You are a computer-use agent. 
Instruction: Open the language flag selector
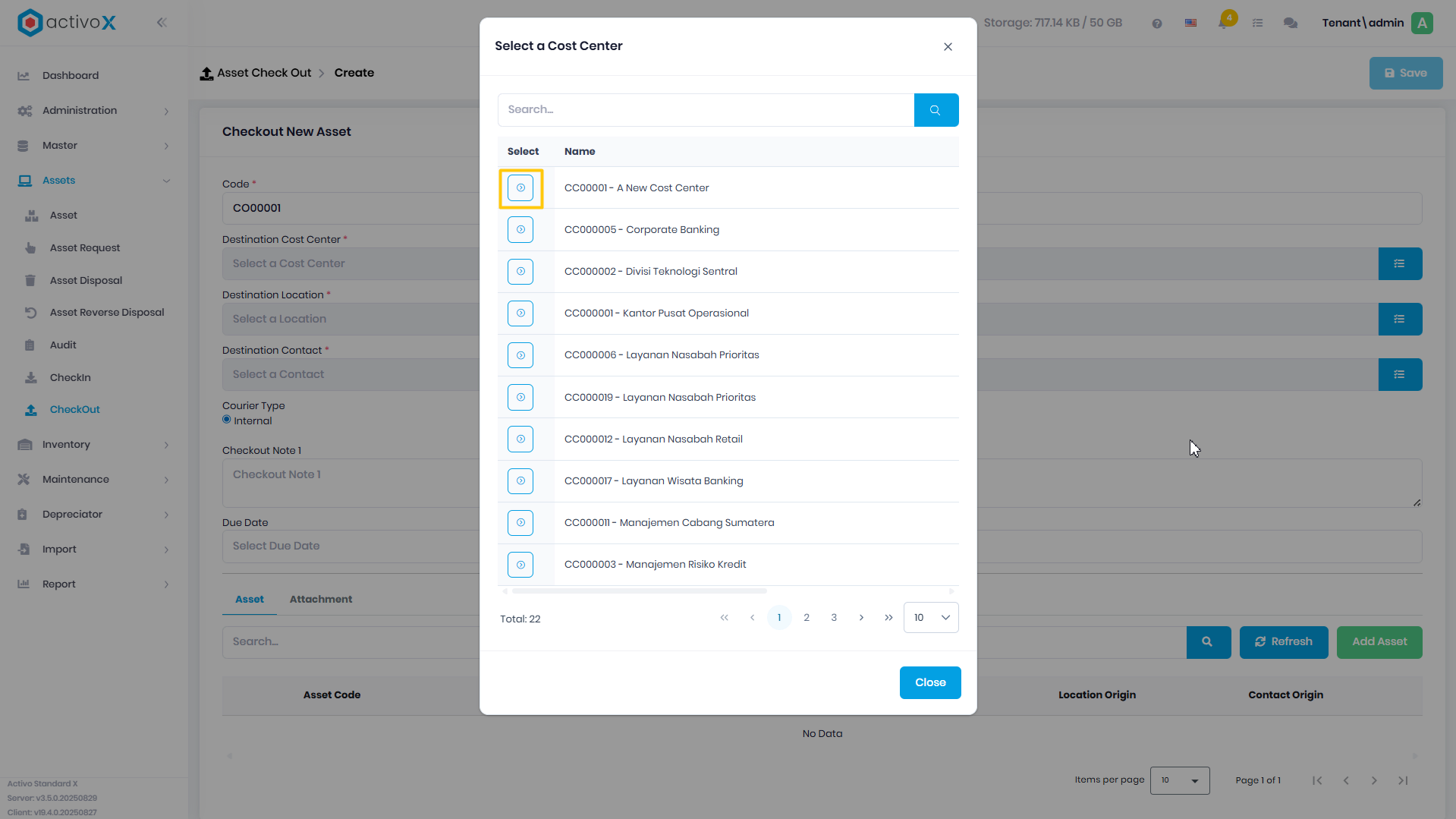coord(1190,24)
